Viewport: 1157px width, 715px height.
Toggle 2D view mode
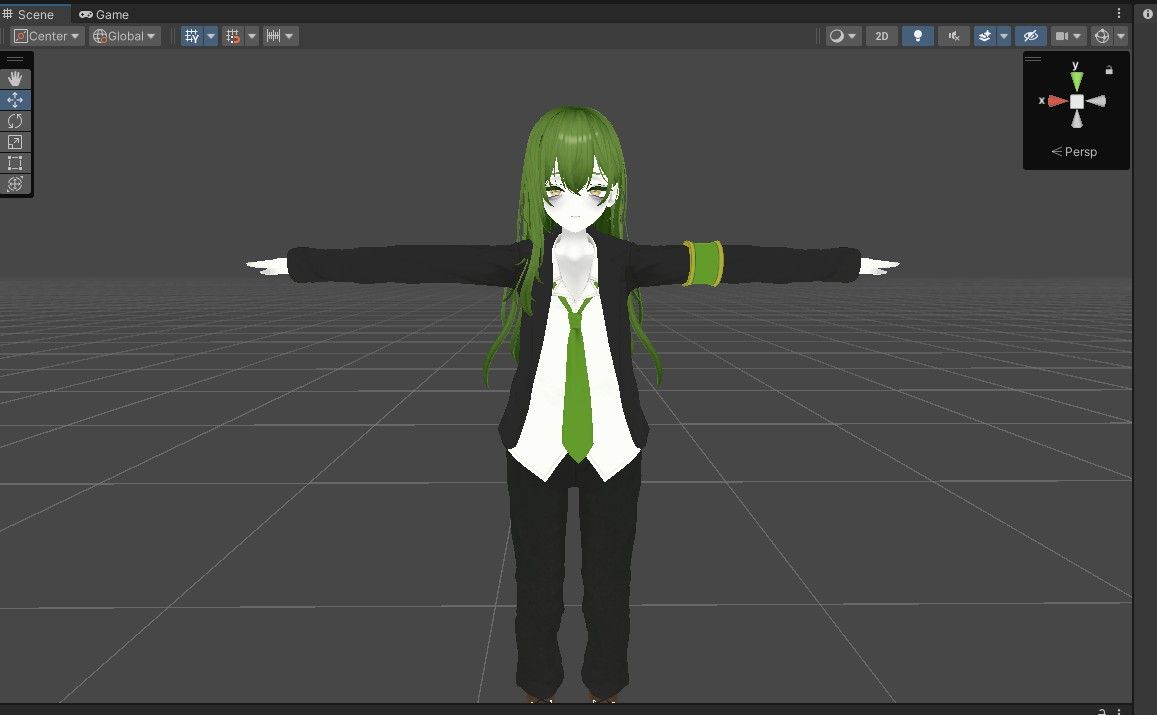coord(882,36)
